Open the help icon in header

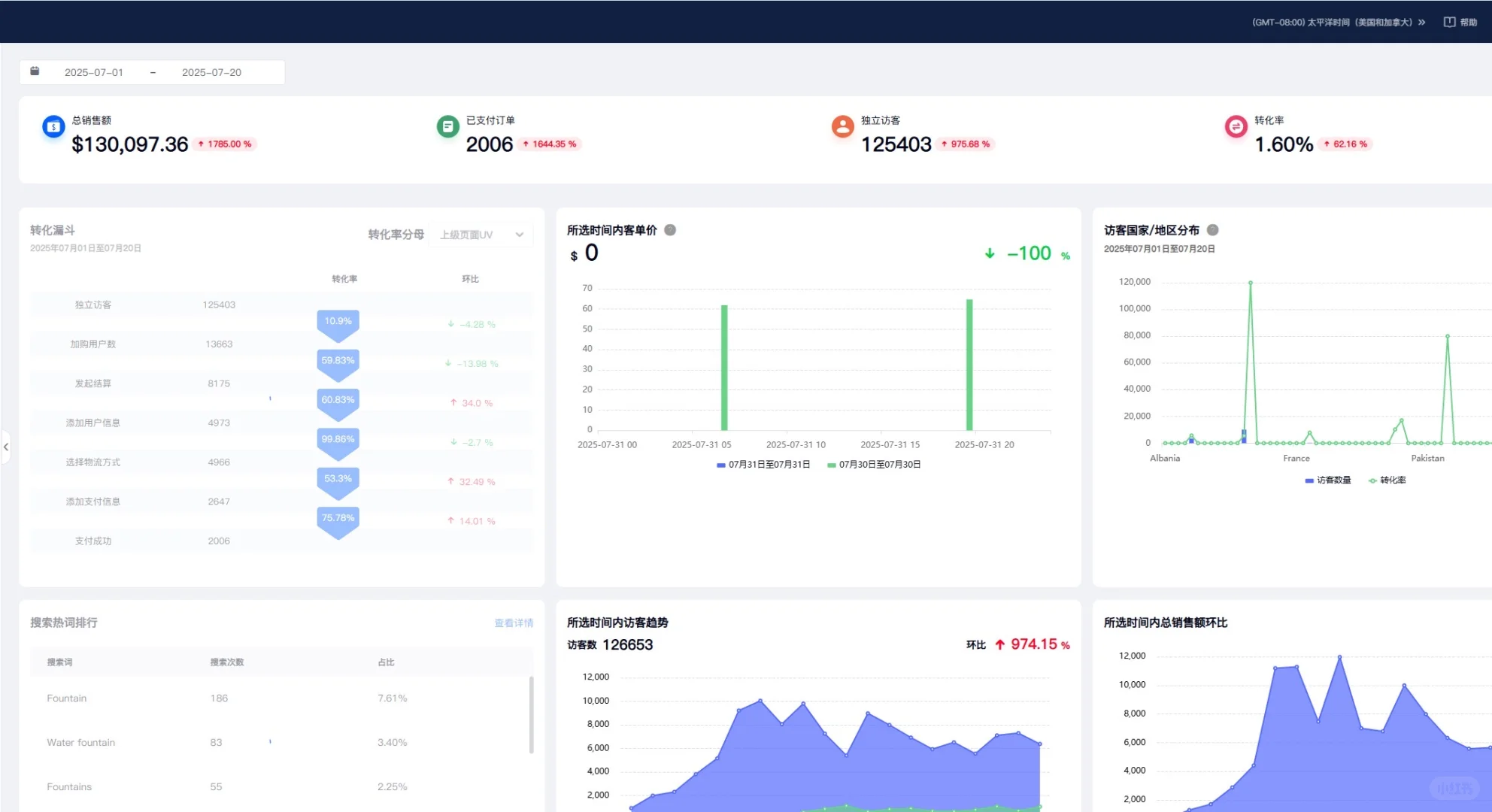click(x=1449, y=22)
